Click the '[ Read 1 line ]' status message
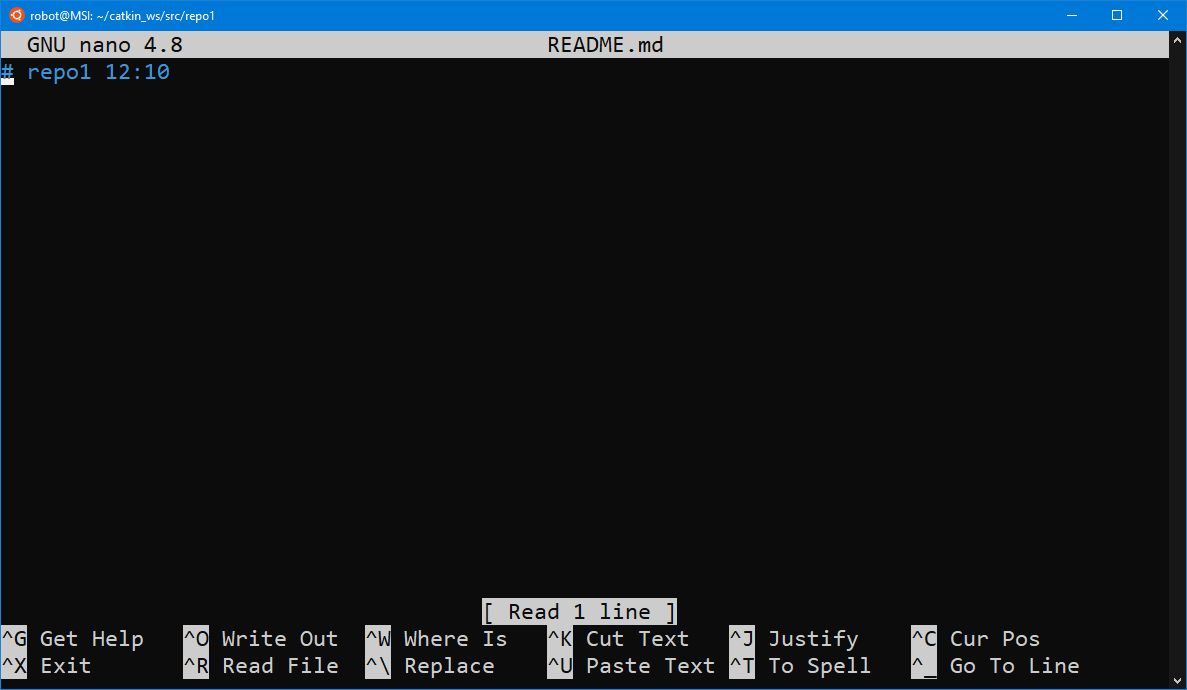 click(x=579, y=612)
